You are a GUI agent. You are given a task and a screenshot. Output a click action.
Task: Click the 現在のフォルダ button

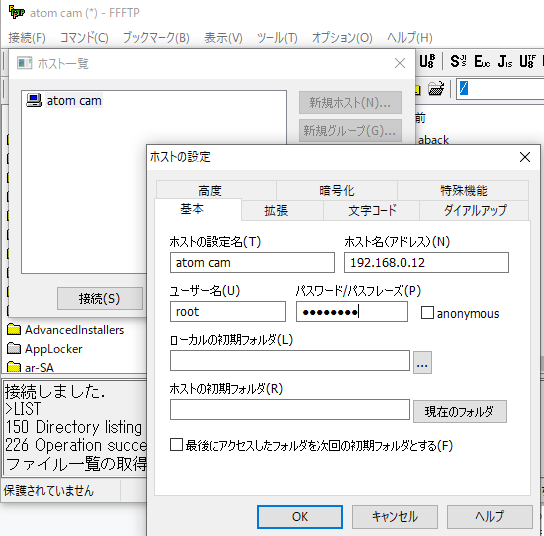pos(459,411)
